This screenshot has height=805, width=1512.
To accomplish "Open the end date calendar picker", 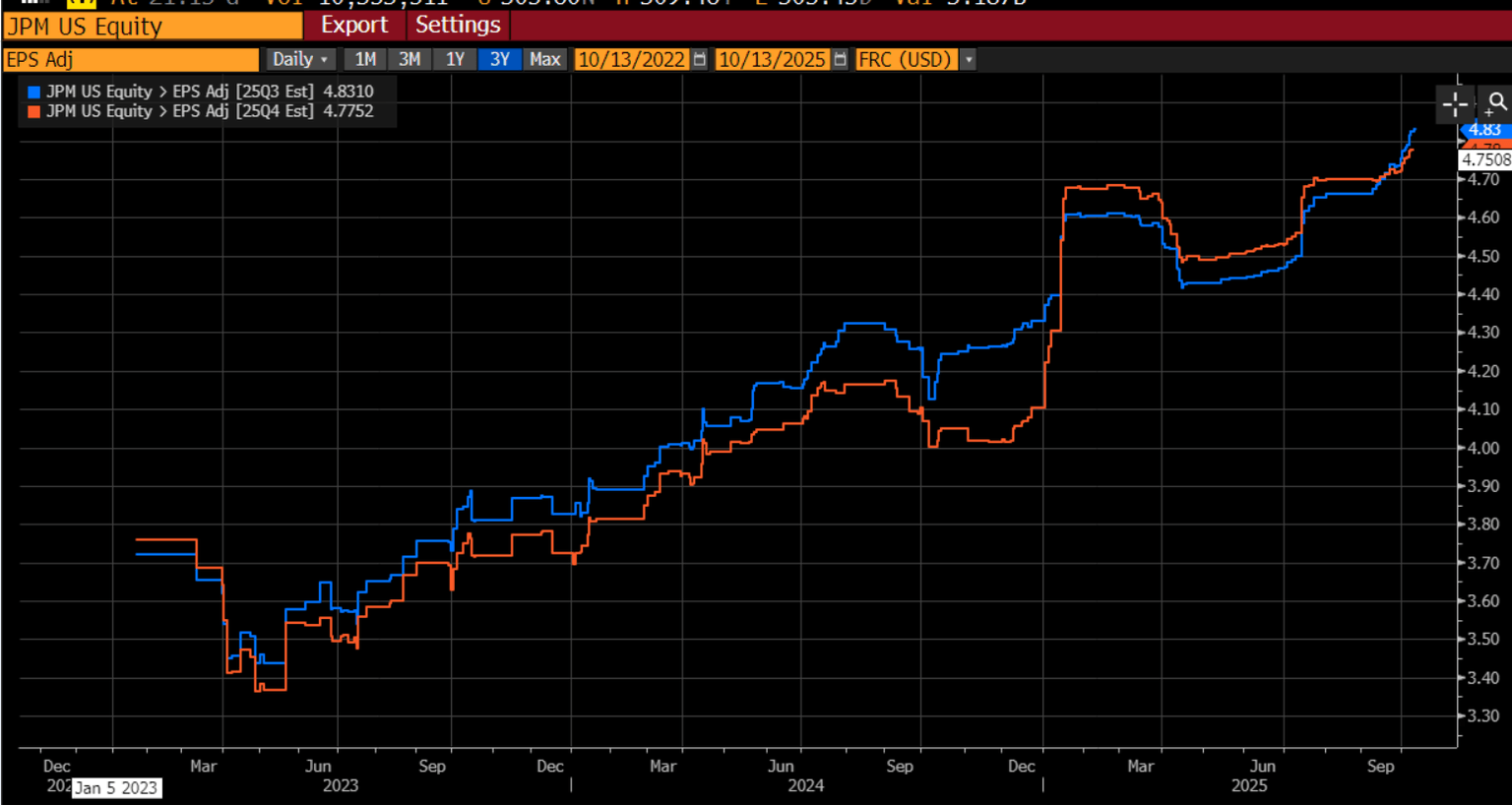I will [x=840, y=60].
